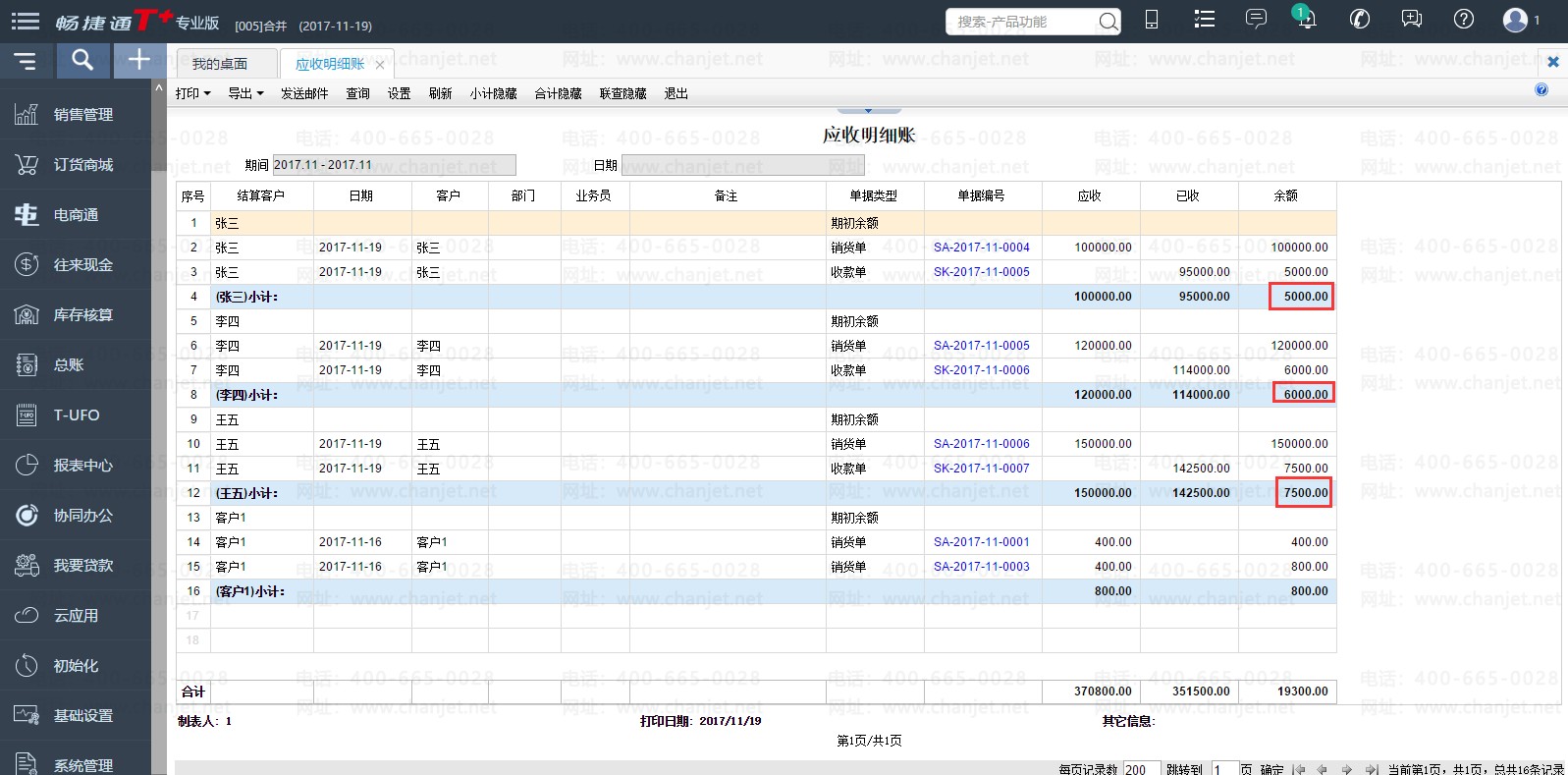Image resolution: width=1568 pixels, height=775 pixels.
Task: Click the magnifier icon above sidebar
Action: tap(82, 61)
